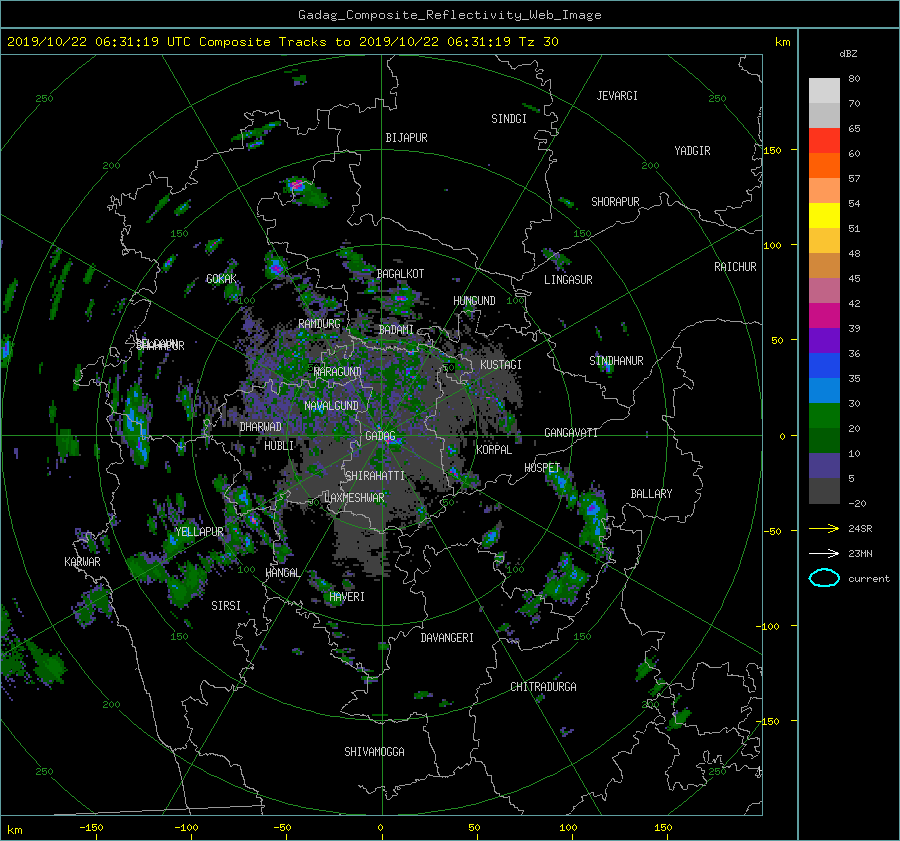Click the 06:31:19 UTC Composite Tracks timestamp header
The width and height of the screenshot is (900, 841).
[x=282, y=42]
